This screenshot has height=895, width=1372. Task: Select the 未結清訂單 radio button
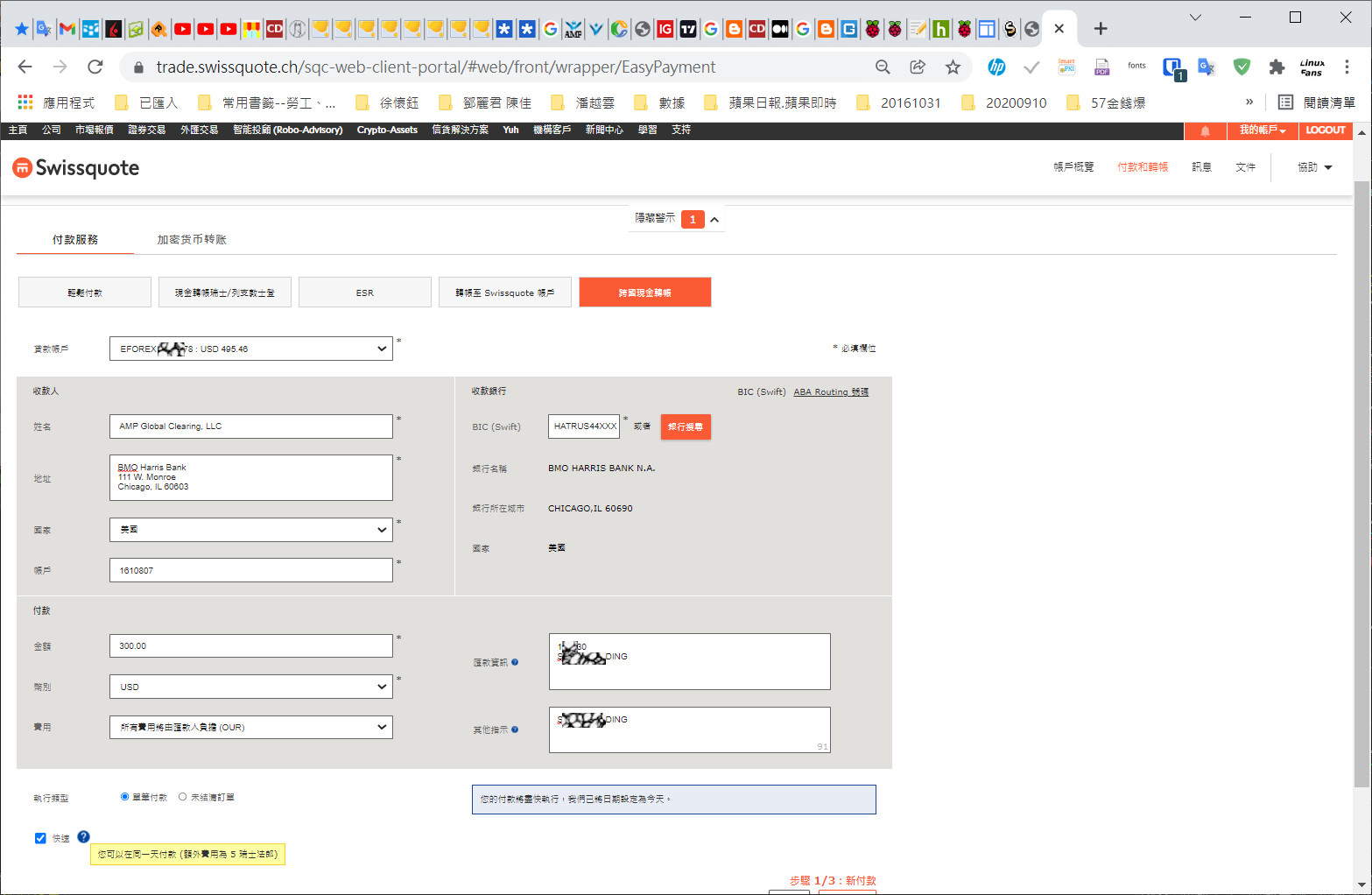182,797
